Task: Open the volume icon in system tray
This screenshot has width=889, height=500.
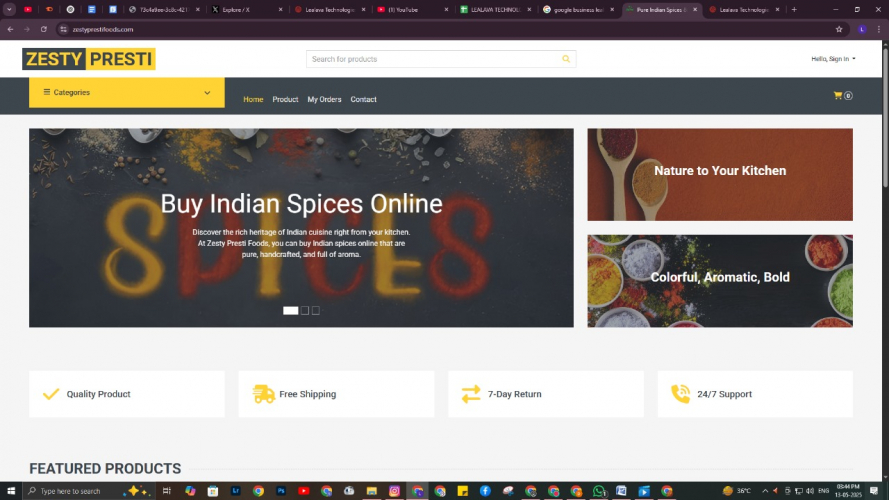Action: pos(810,491)
